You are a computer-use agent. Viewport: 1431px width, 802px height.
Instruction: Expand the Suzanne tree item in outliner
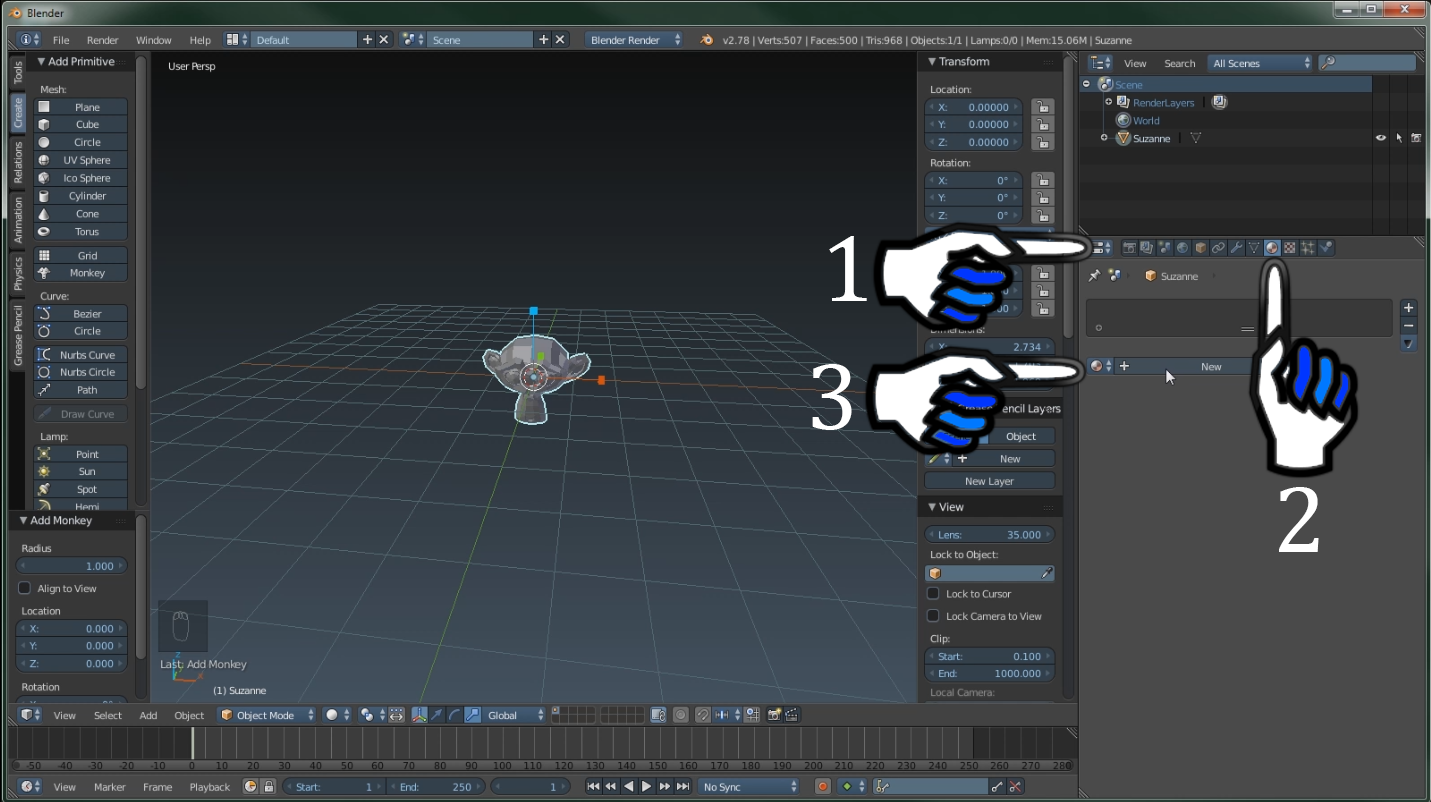[x=1104, y=138]
